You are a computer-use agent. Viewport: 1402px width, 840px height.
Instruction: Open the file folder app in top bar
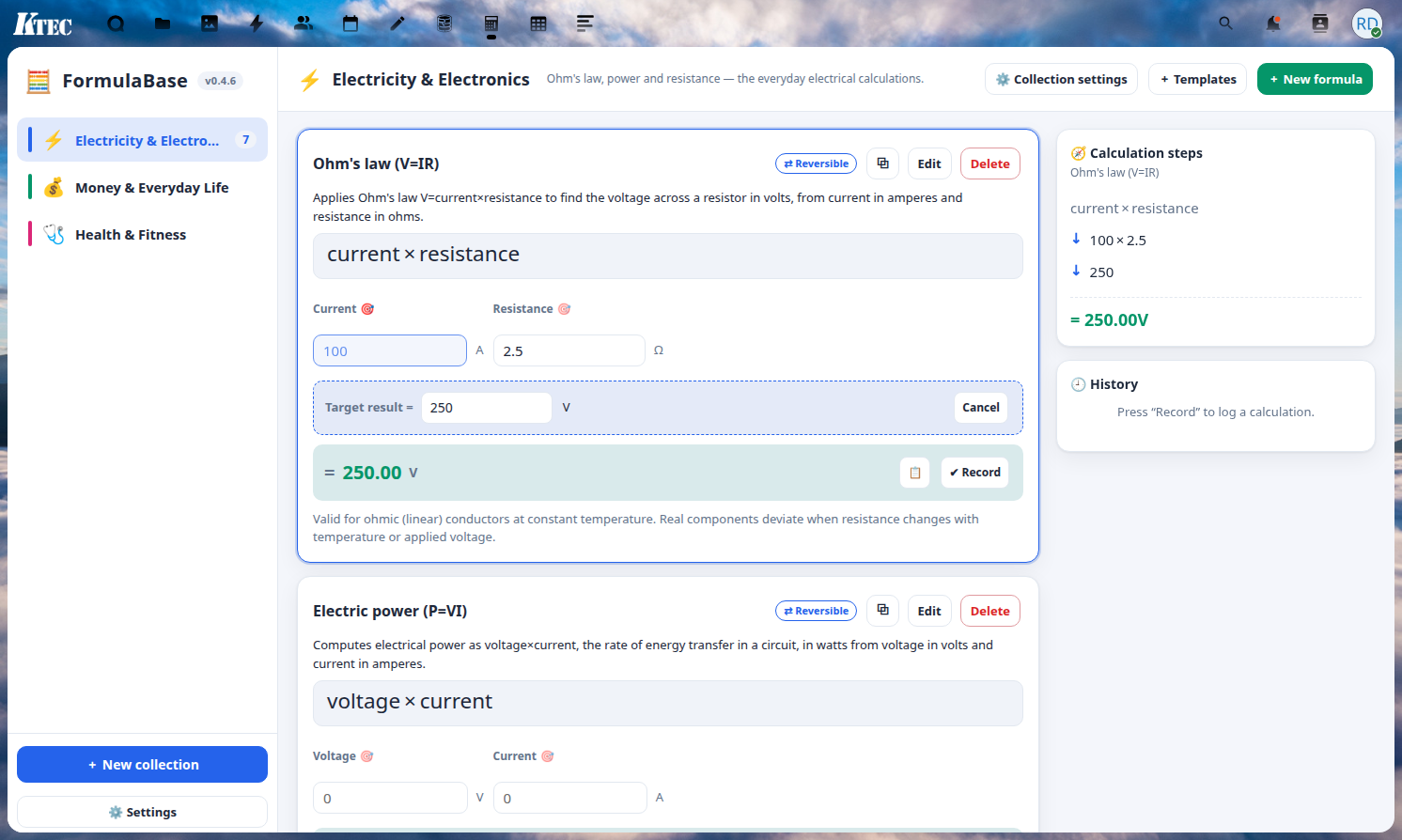coord(163,23)
